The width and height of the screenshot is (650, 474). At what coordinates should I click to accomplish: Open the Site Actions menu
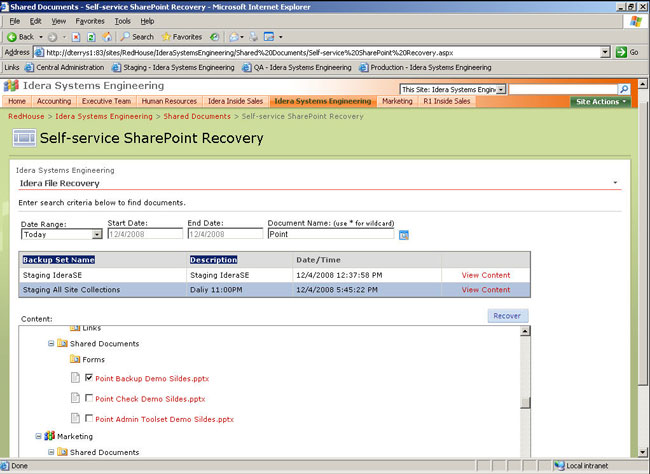click(x=601, y=102)
